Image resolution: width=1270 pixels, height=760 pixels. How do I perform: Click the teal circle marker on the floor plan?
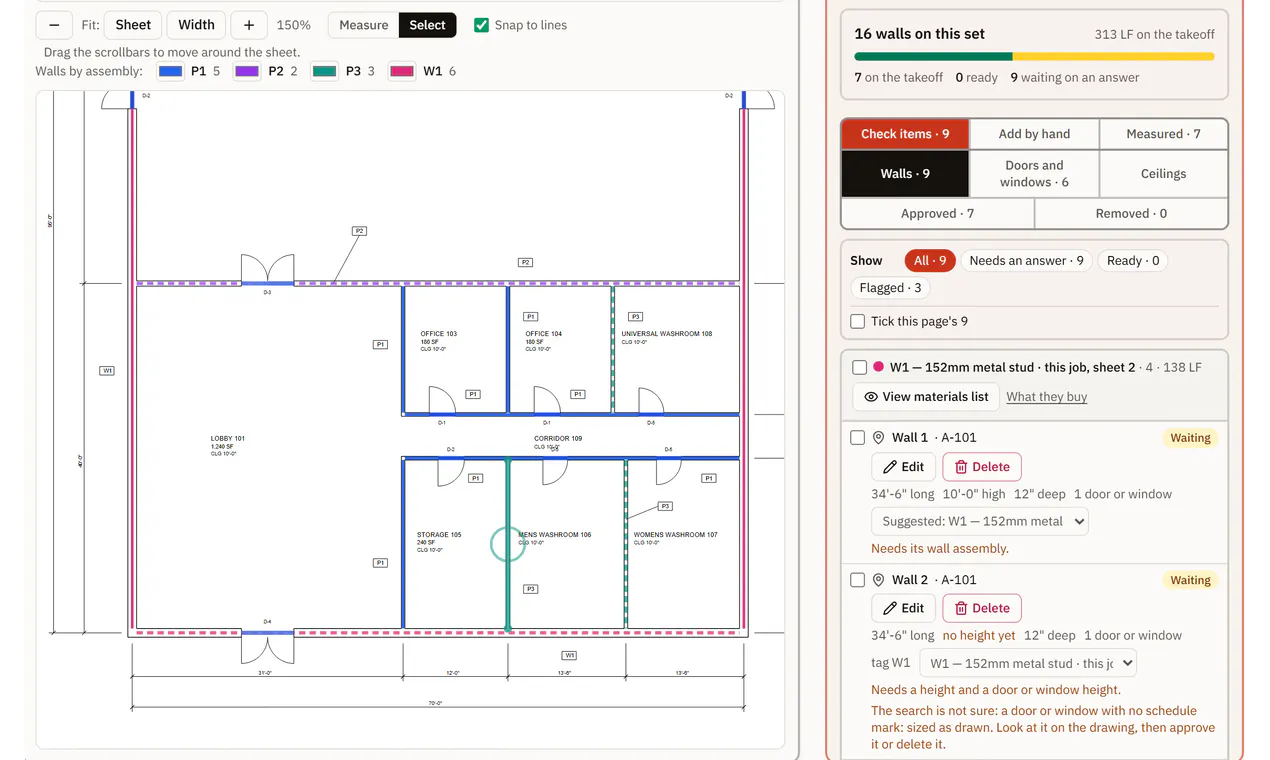pos(508,544)
